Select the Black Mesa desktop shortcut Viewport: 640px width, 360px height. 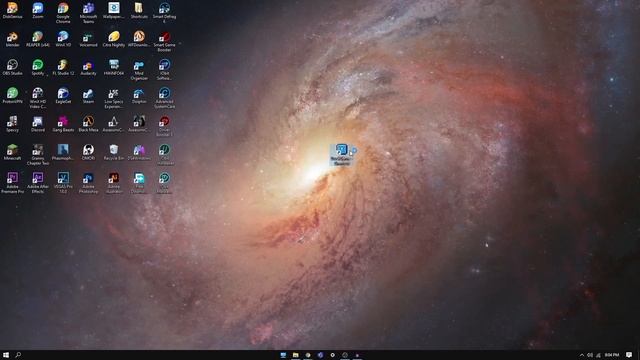click(x=88, y=124)
